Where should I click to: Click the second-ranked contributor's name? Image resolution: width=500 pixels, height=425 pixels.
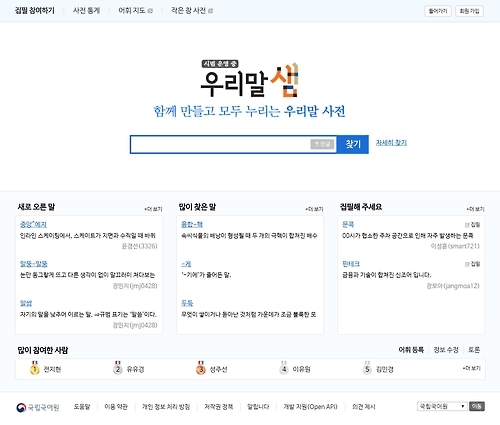(x=135, y=369)
